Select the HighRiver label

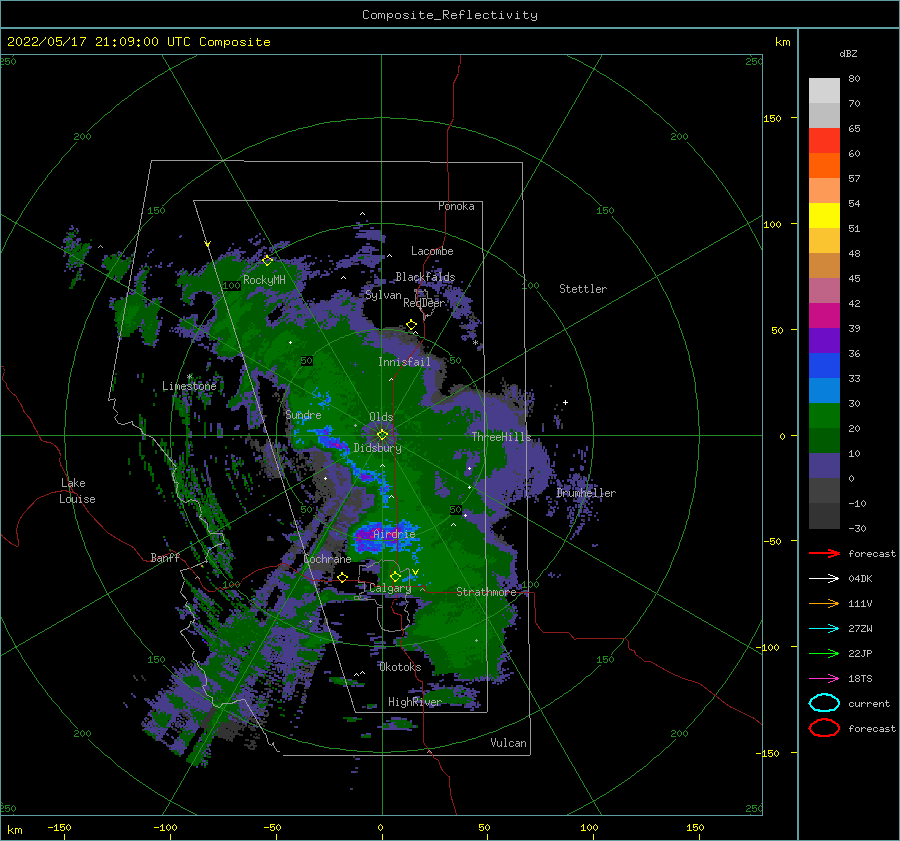click(414, 702)
